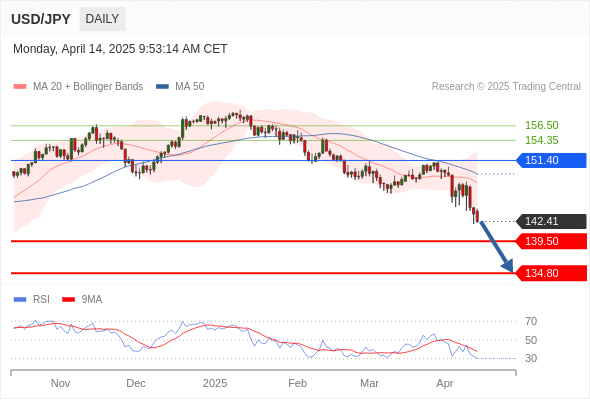Click the MA 50 blue legend swatch
Image resolution: width=590 pixels, height=400 pixels.
162,87
